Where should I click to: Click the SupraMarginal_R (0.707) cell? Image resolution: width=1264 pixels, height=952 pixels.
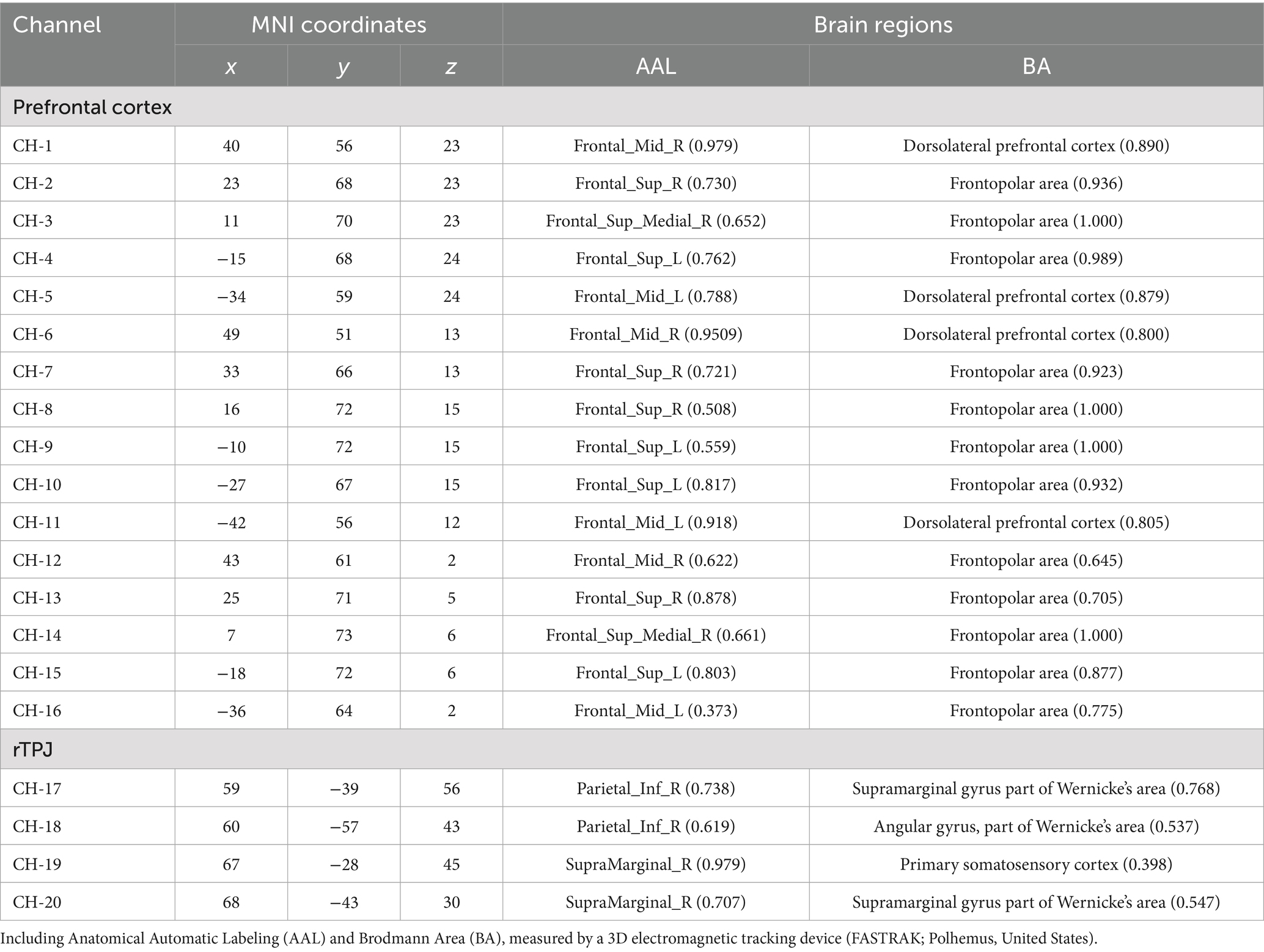[656, 903]
